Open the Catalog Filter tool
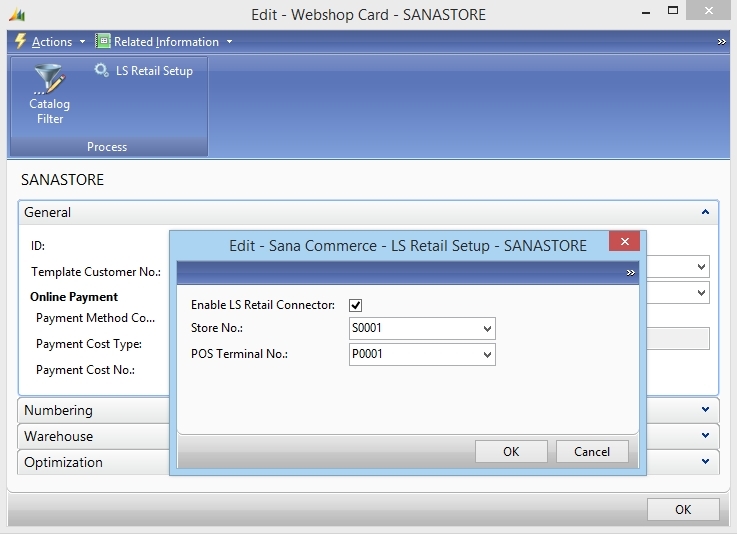This screenshot has height=534, width=737. coord(49,94)
